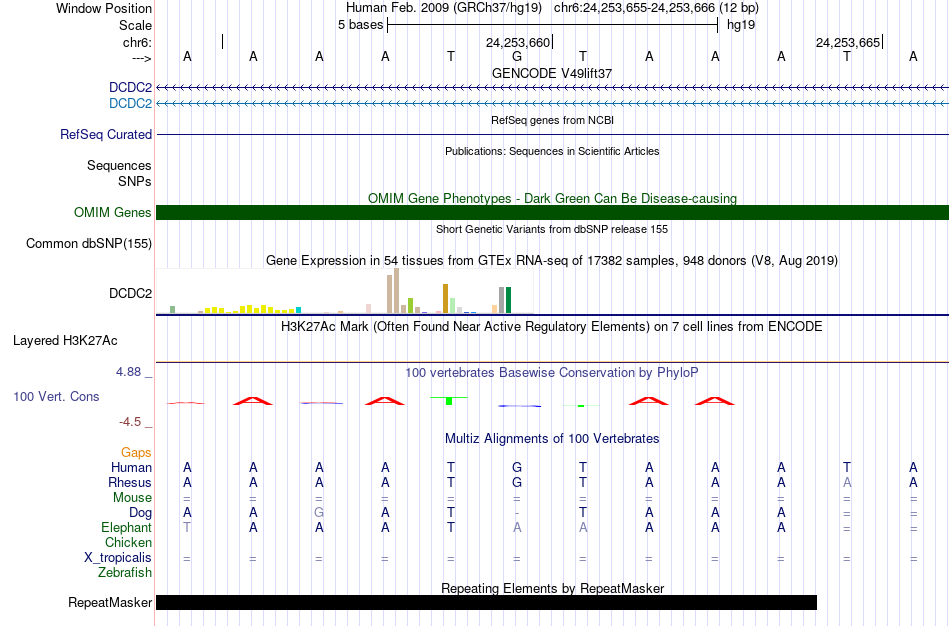Click the G base in the top sequence row

517,56
